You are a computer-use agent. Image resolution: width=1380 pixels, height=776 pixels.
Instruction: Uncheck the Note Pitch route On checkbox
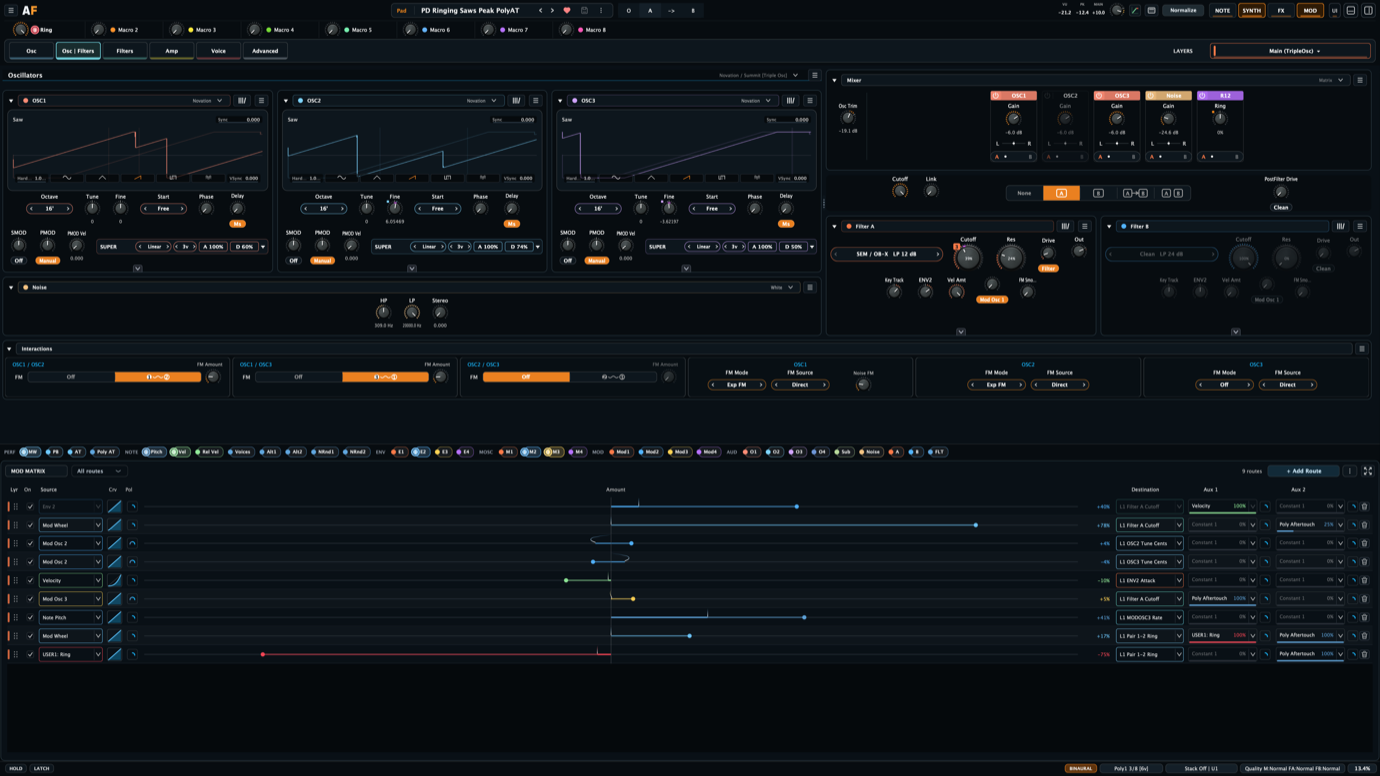[x=30, y=617]
